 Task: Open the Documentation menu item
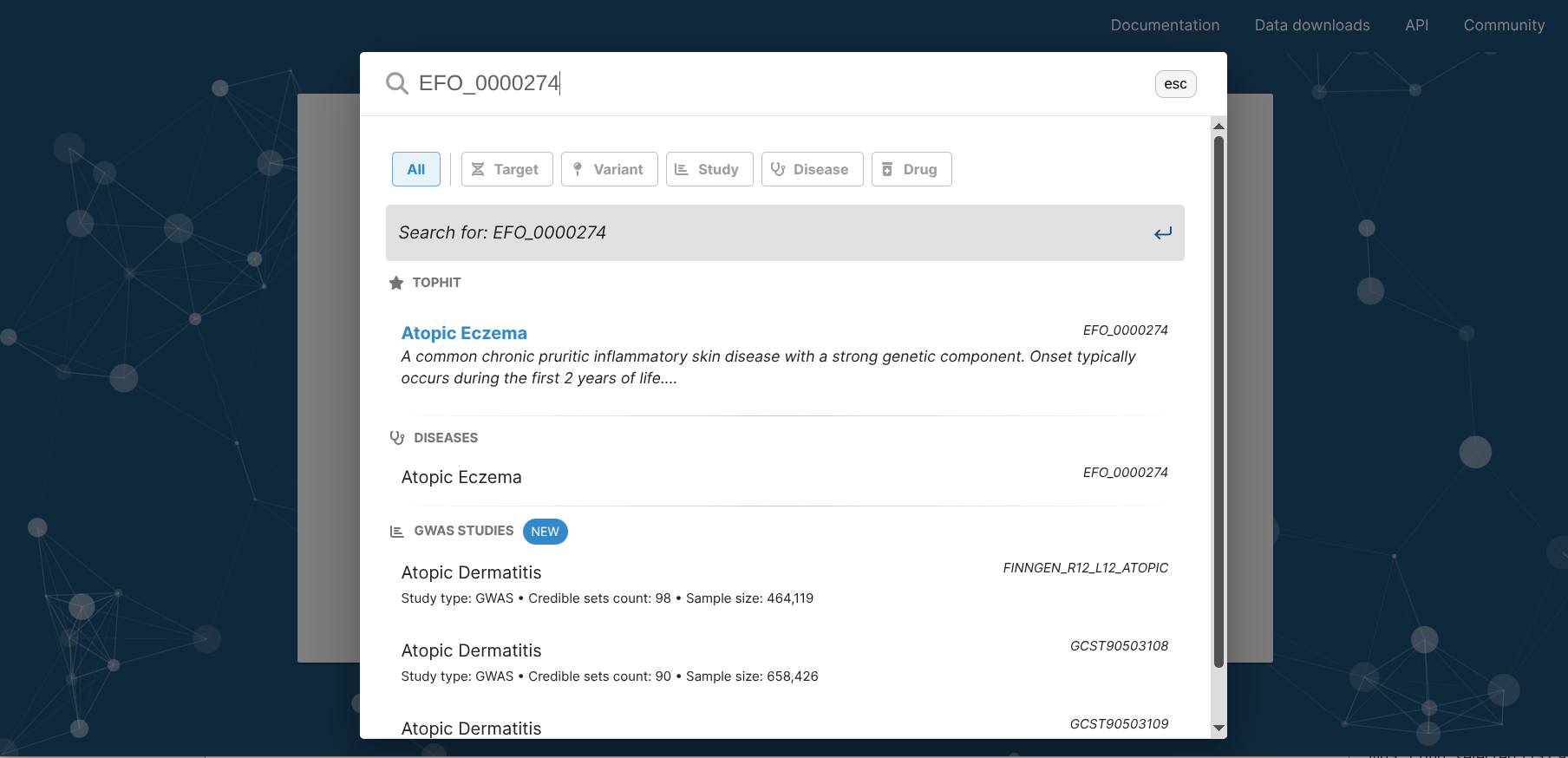coord(1165,25)
